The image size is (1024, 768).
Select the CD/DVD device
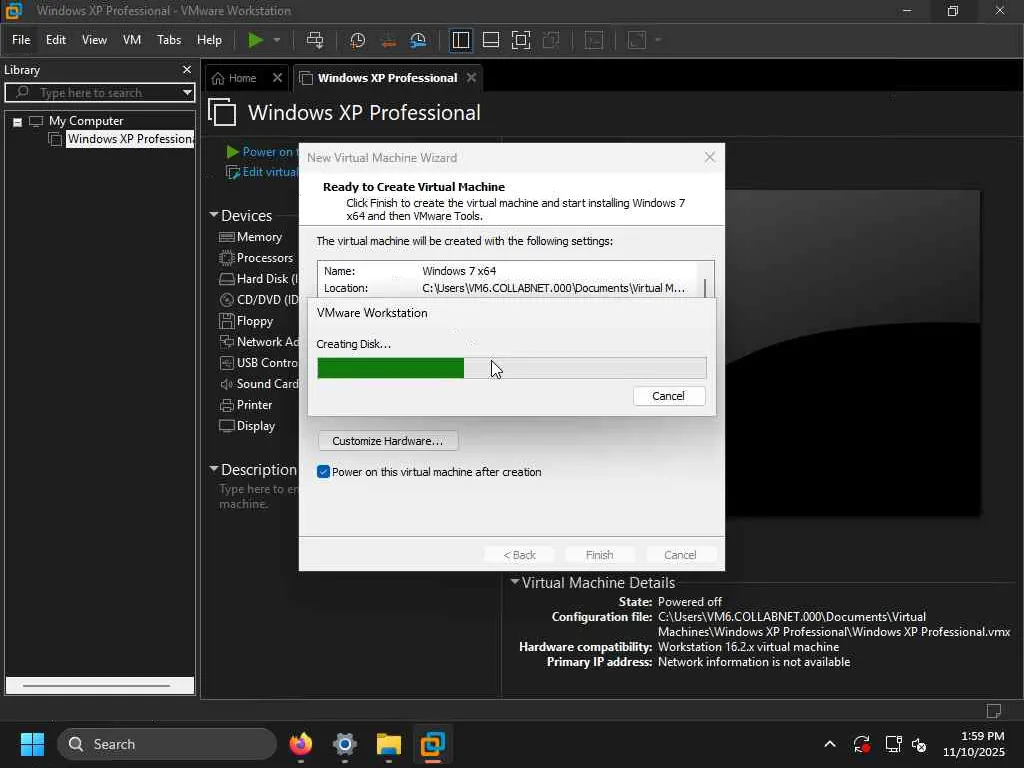click(259, 300)
